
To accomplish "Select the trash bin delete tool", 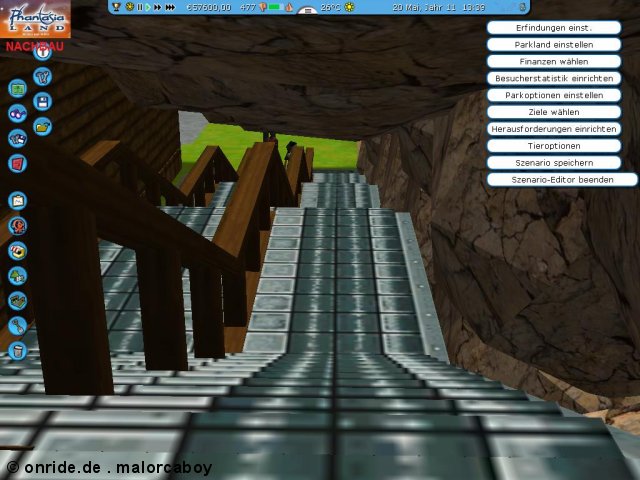I will [x=18, y=351].
